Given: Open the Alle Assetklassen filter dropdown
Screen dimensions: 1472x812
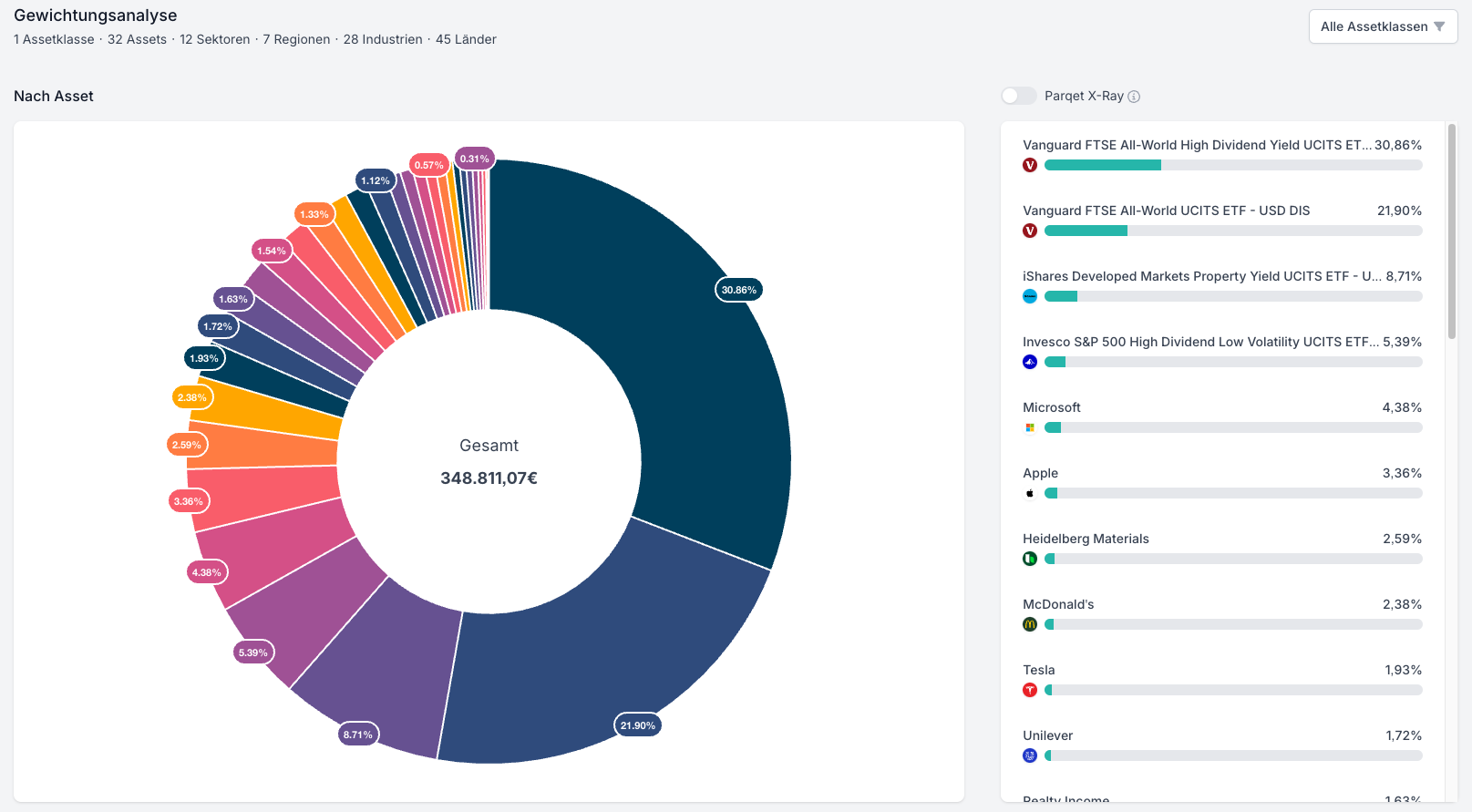Looking at the screenshot, I should point(1383,26).
